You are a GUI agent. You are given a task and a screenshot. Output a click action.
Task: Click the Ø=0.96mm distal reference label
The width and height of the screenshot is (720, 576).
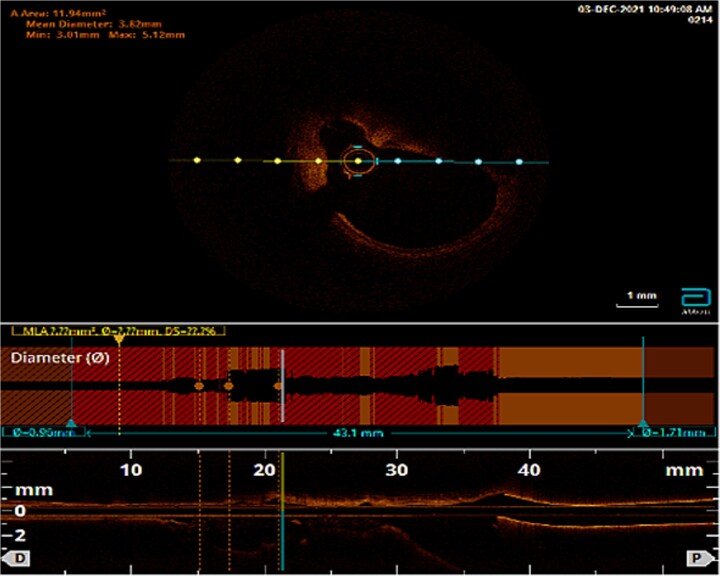coord(36,433)
